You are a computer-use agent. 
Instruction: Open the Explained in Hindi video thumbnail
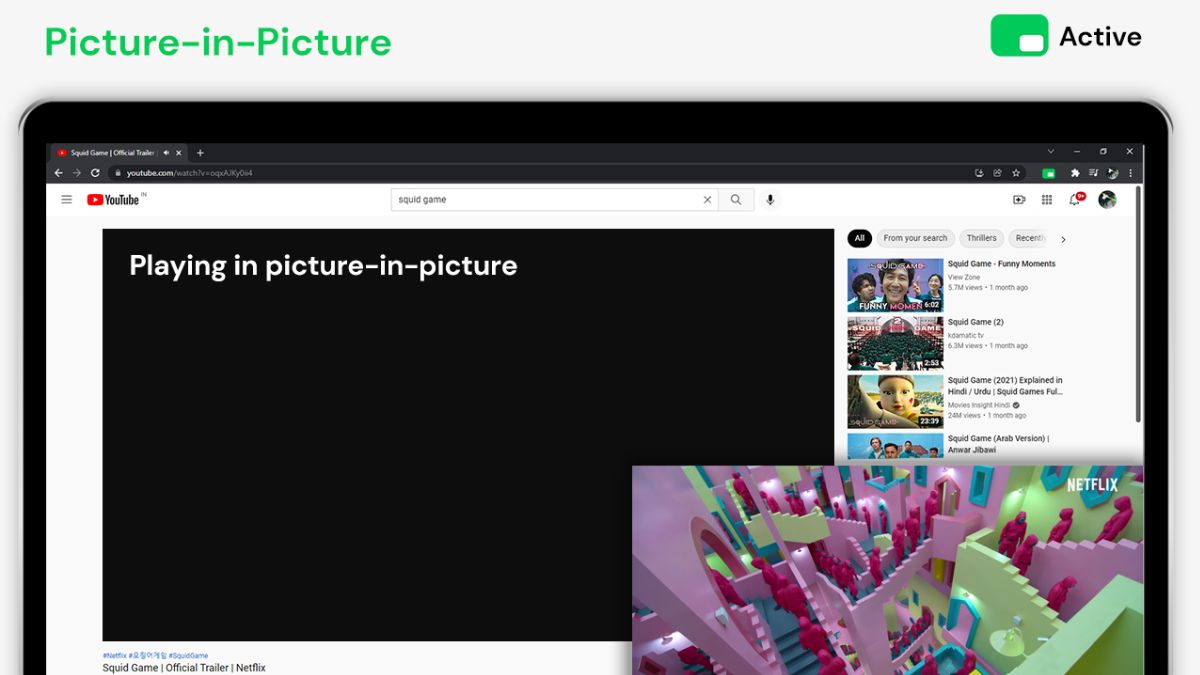click(x=895, y=401)
